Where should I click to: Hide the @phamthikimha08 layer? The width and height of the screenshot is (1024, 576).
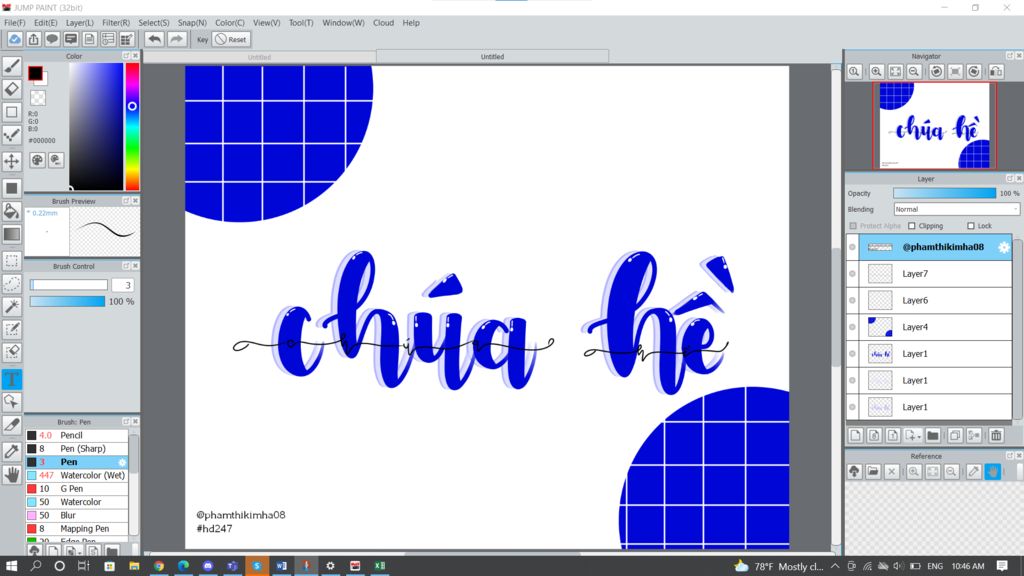click(x=852, y=248)
